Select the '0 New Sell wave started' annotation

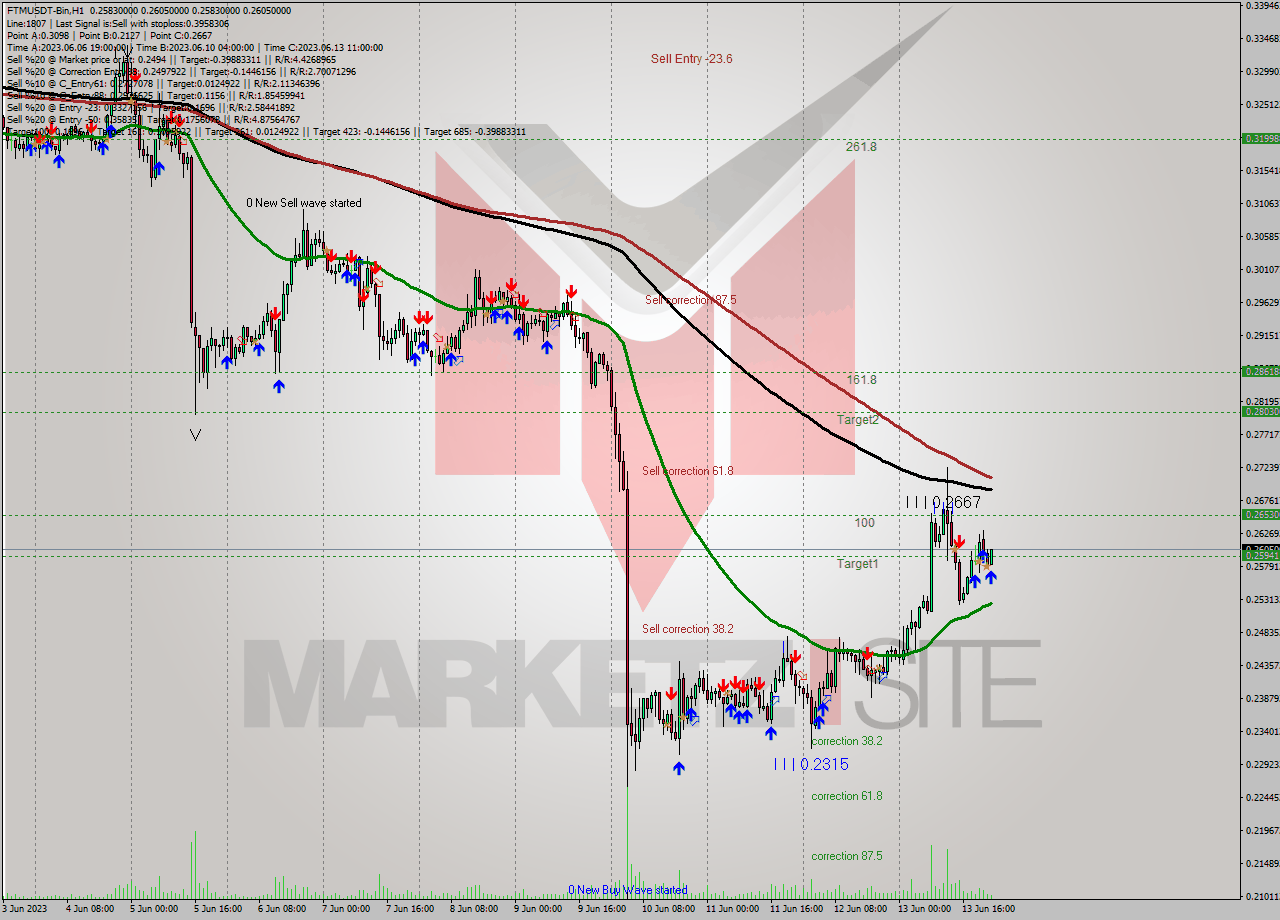coord(304,203)
